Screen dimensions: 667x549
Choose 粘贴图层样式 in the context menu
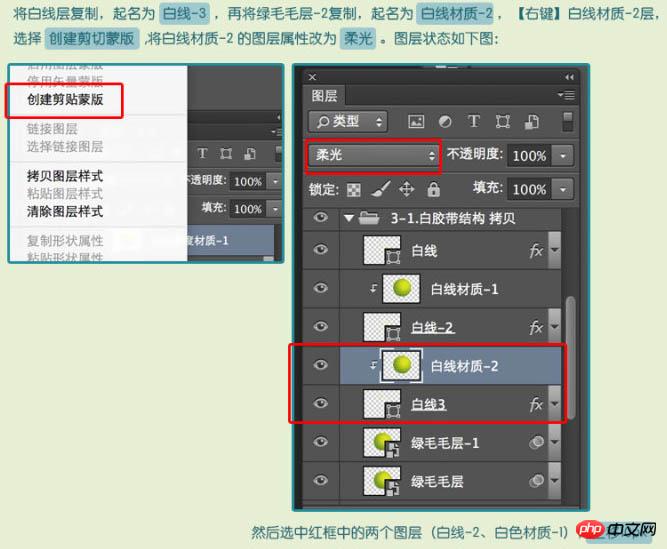pyautogui.click(x=65, y=193)
